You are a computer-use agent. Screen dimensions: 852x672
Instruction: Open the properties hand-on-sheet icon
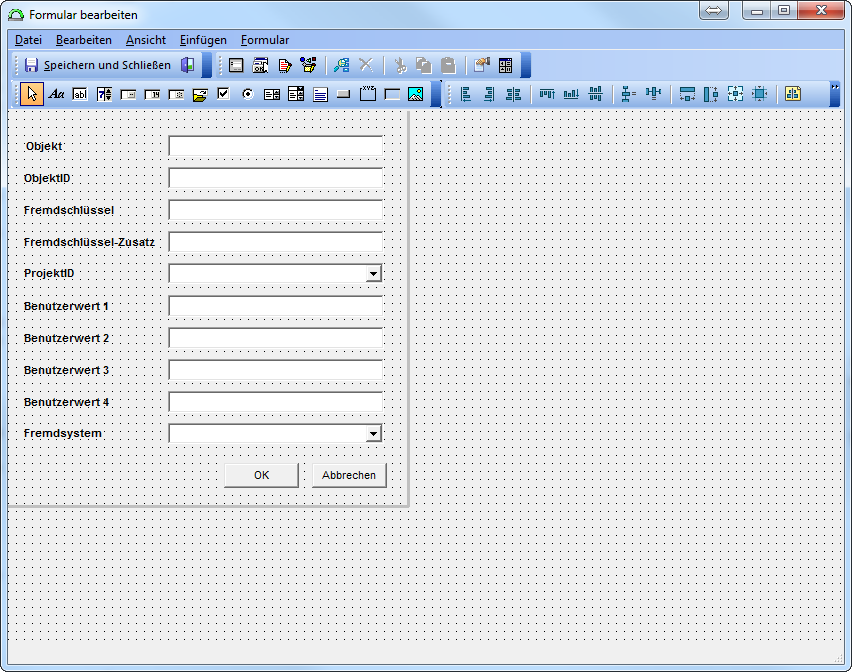[x=481, y=65]
